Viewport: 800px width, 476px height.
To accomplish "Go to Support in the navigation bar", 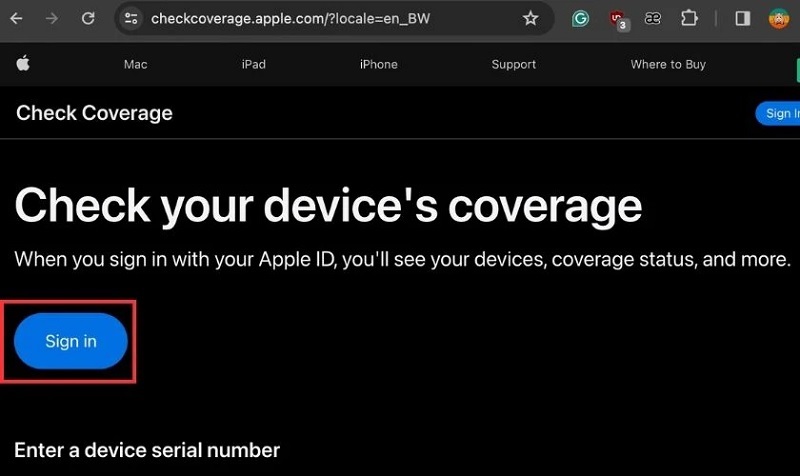I will (x=514, y=64).
